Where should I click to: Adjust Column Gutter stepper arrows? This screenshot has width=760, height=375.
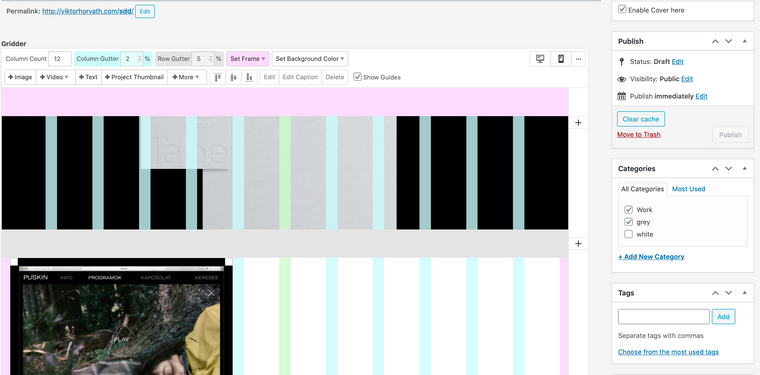click(140, 59)
